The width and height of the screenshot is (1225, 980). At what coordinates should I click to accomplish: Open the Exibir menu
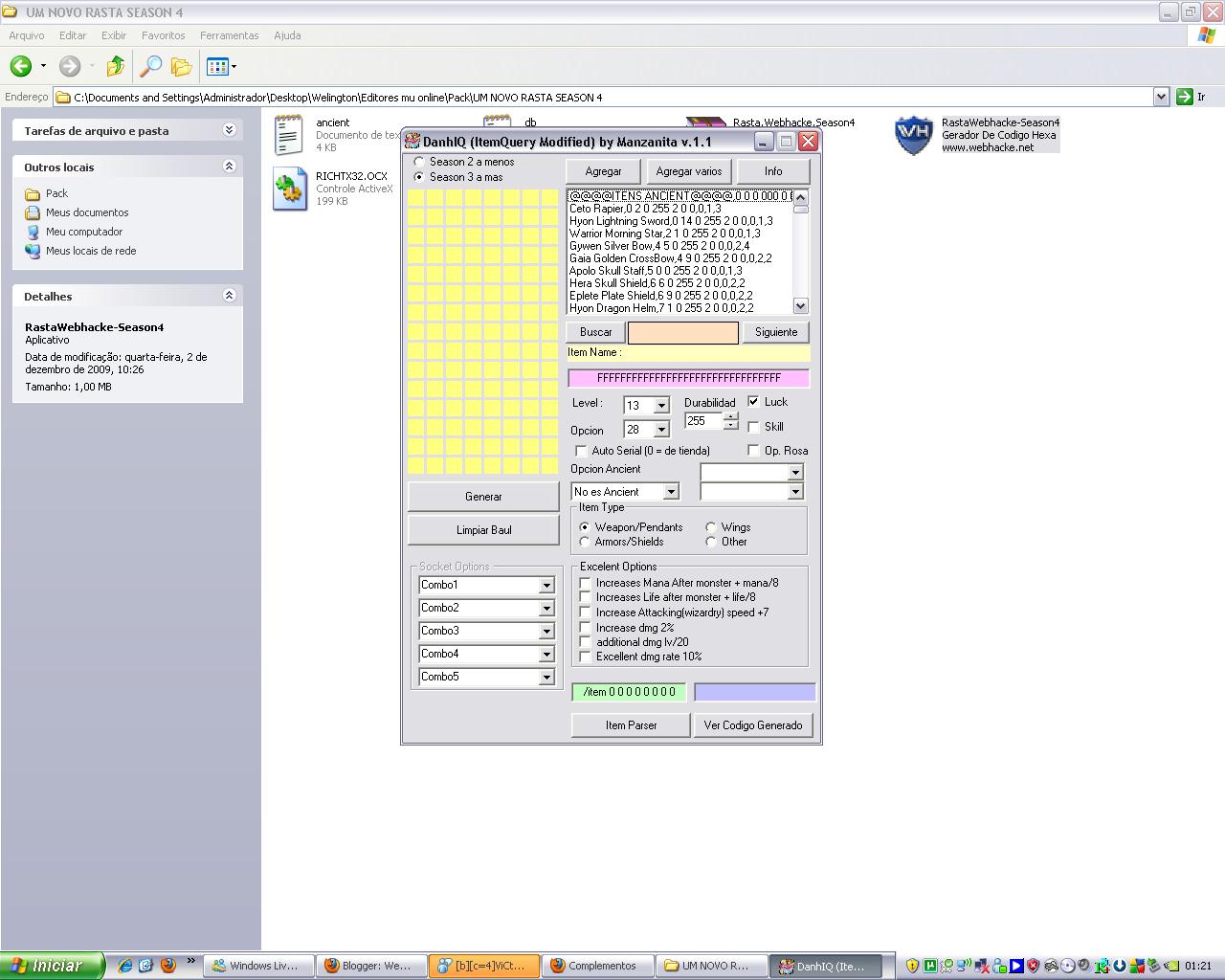click(114, 35)
